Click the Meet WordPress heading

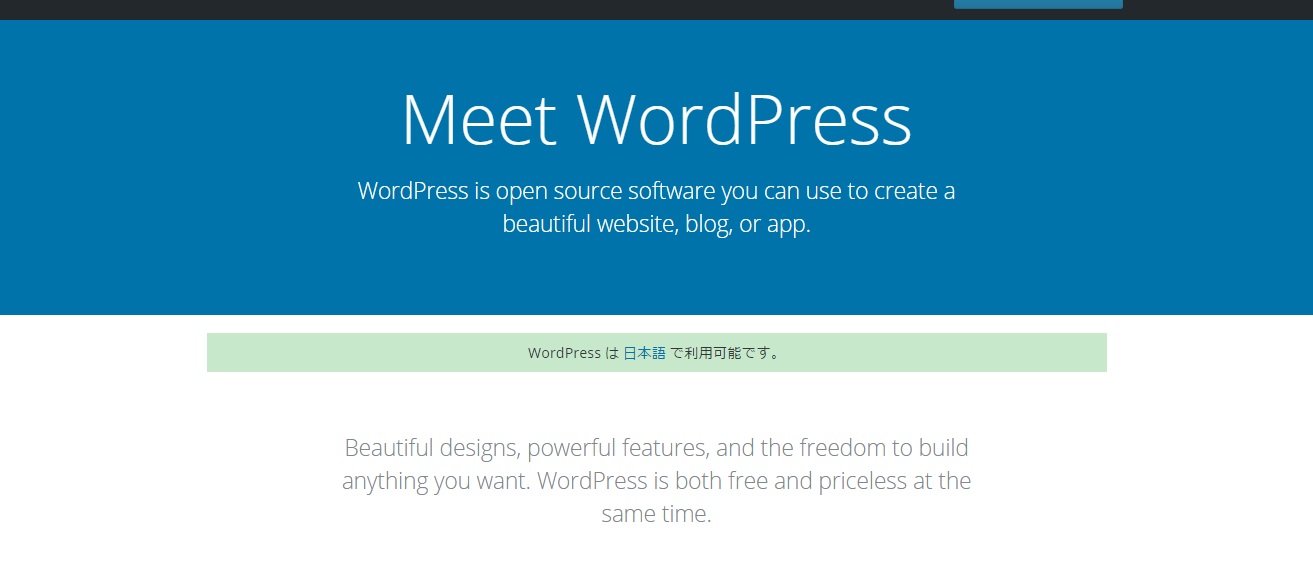(x=656, y=120)
